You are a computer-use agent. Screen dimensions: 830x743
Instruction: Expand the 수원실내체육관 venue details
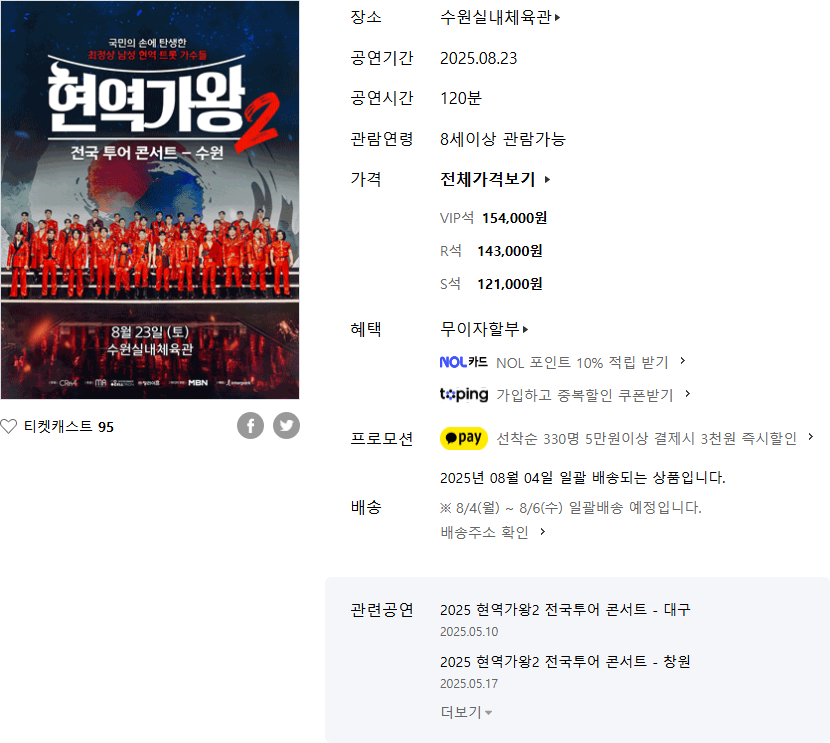[x=500, y=17]
